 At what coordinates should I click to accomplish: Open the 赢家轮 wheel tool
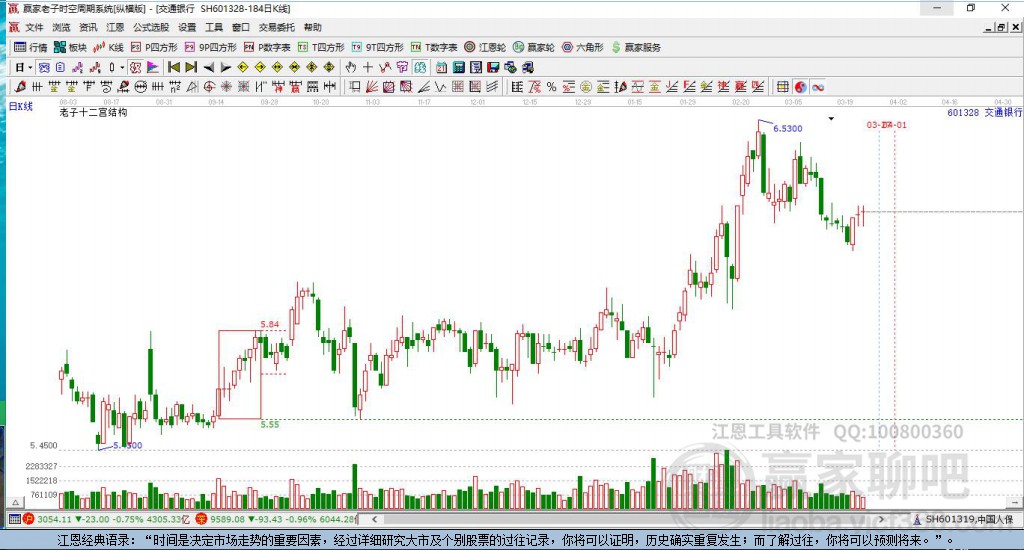tap(534, 47)
